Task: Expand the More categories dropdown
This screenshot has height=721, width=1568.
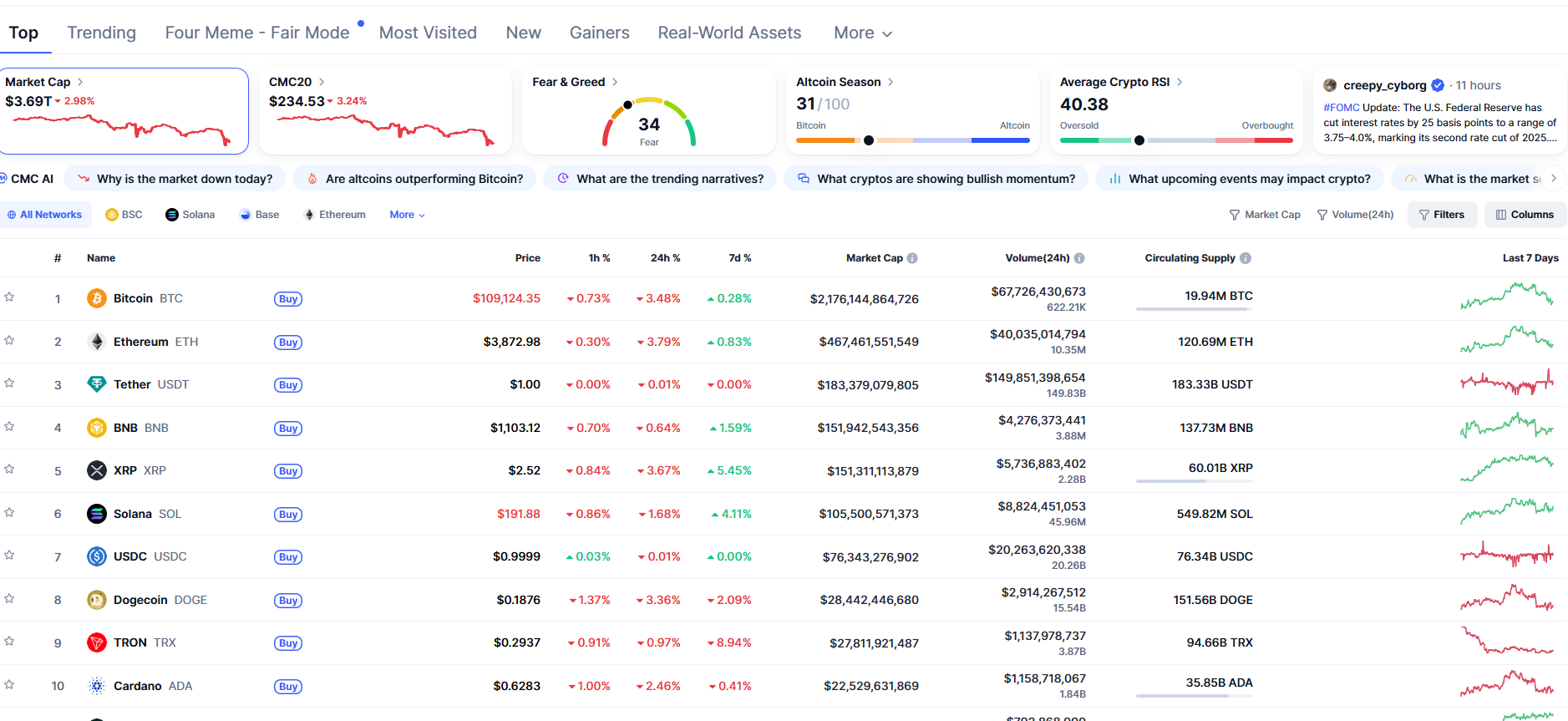Action: tap(863, 33)
